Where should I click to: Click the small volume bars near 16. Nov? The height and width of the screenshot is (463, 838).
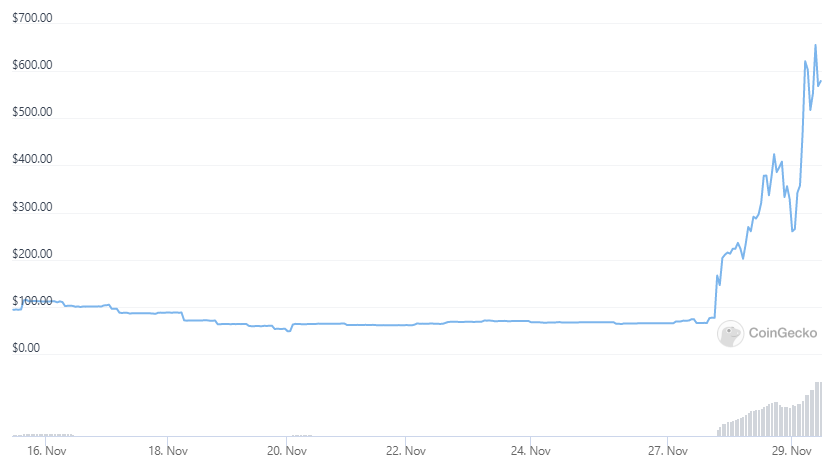tap(45, 435)
